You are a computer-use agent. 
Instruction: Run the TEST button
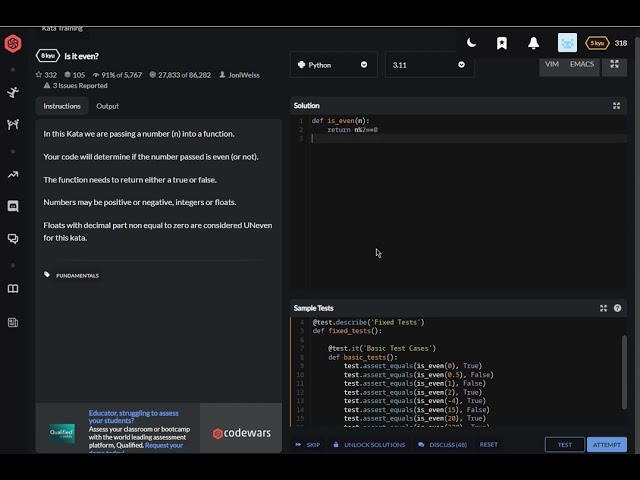click(565, 444)
